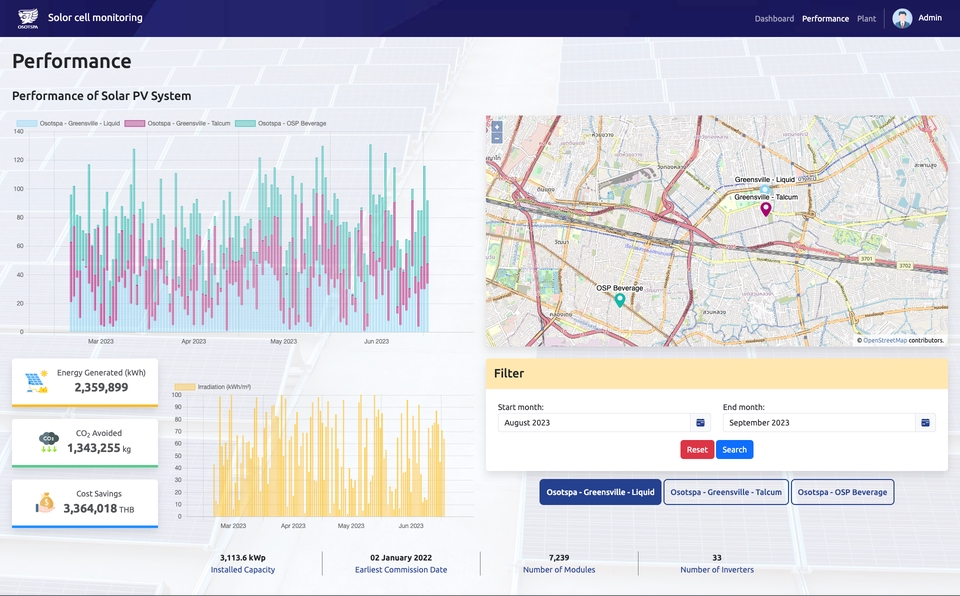Click the Cost Savings money bag icon
Screen dimensions: 960x596
45,502
